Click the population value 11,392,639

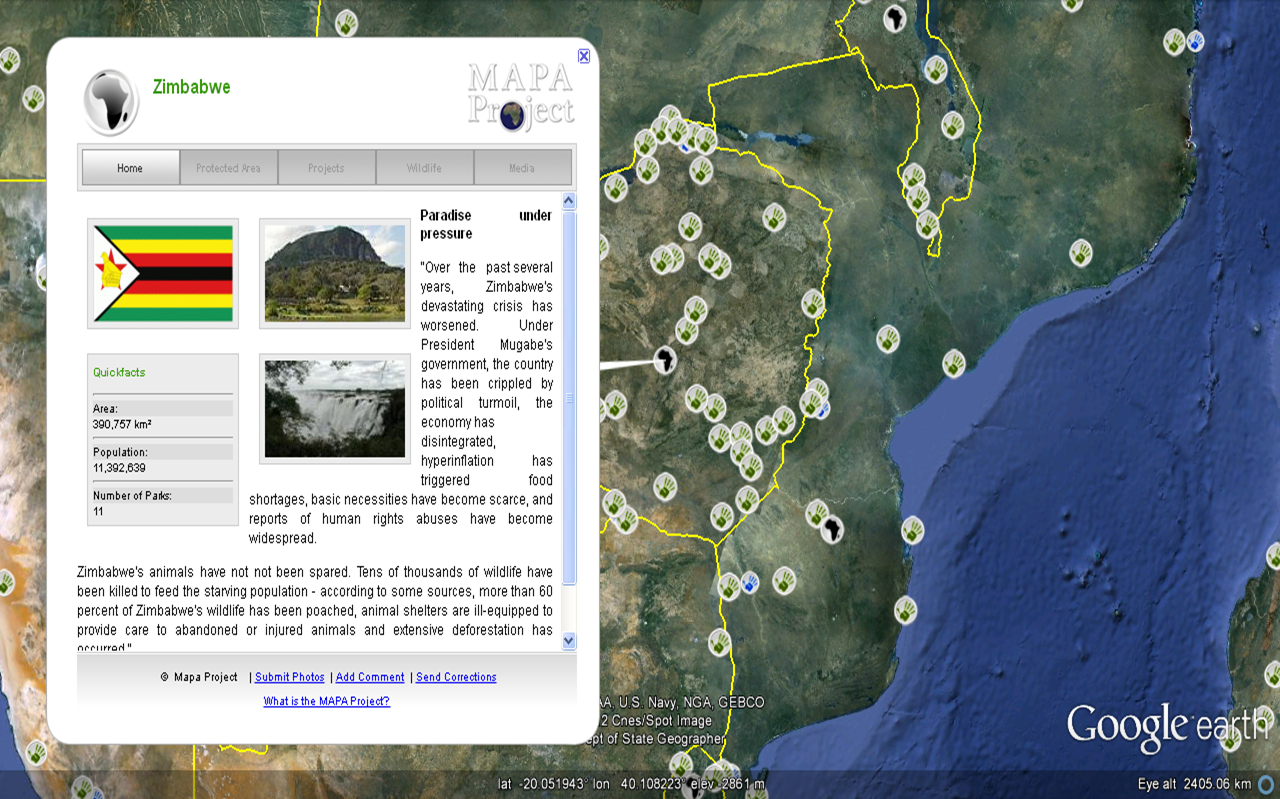pos(119,467)
